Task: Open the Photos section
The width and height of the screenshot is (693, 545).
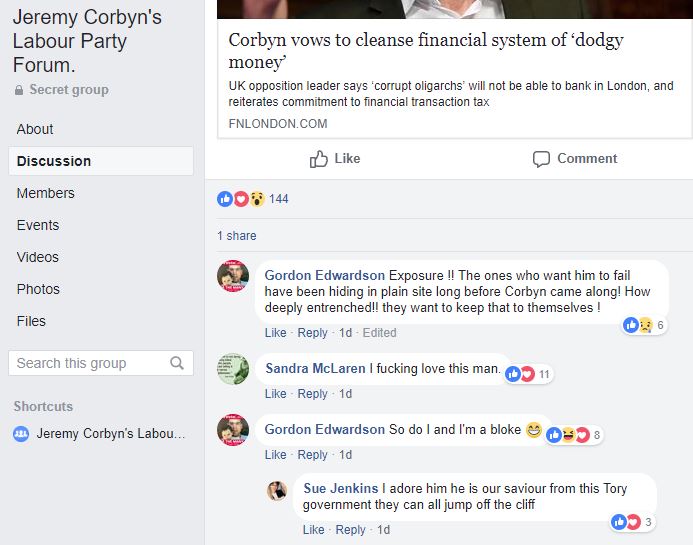Action: pos(38,289)
